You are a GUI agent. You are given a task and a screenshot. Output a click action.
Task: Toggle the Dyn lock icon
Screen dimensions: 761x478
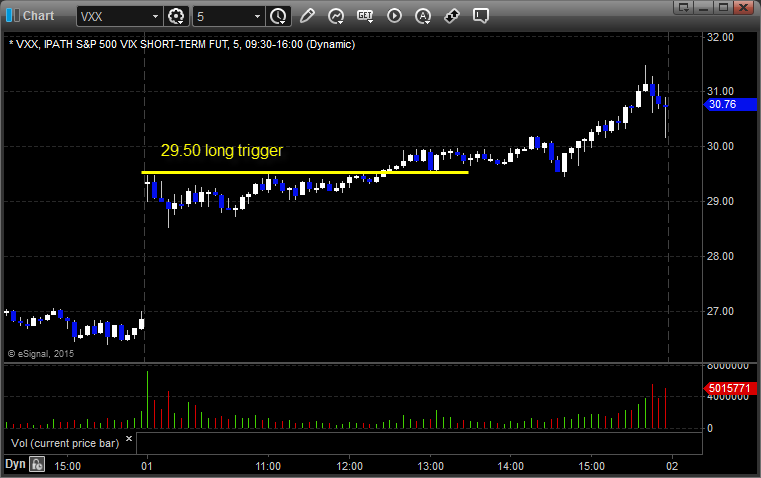[x=37, y=464]
